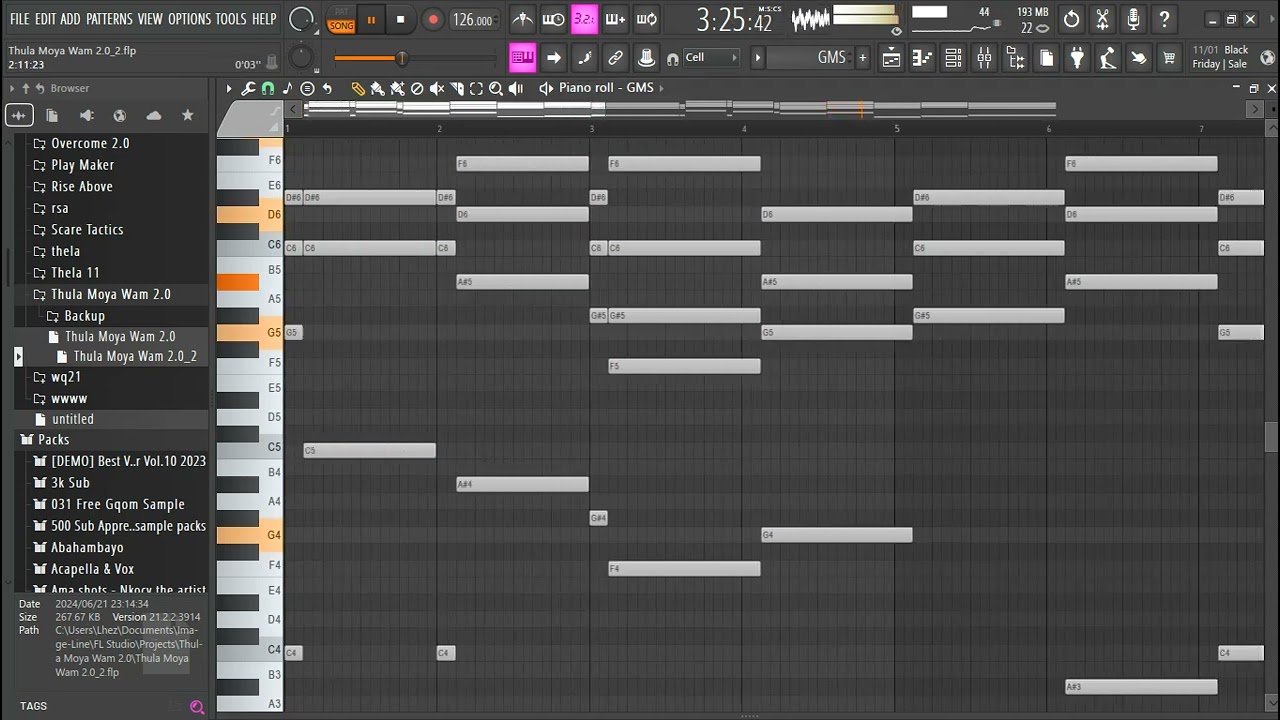
Task: Select the playback scrub speaker tool
Action: click(516, 88)
